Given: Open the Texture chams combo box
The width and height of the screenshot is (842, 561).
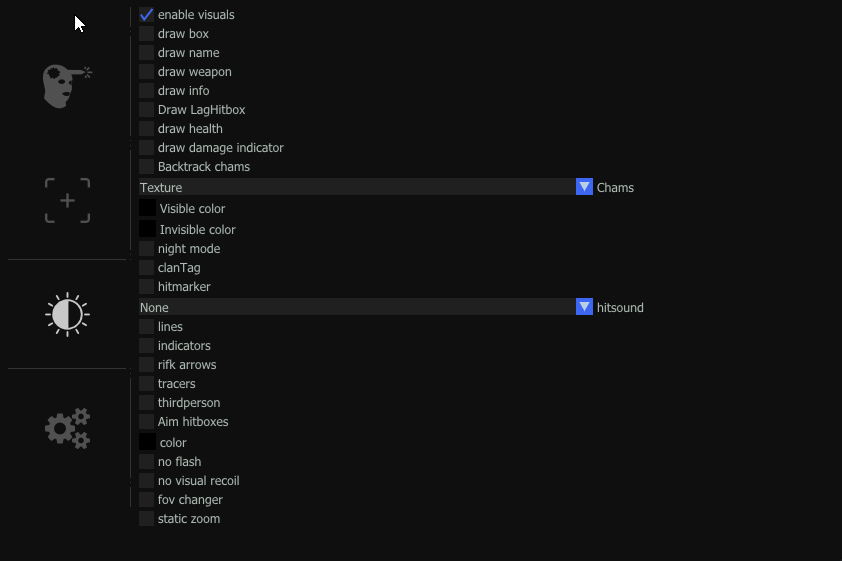Looking at the screenshot, I should coord(357,187).
